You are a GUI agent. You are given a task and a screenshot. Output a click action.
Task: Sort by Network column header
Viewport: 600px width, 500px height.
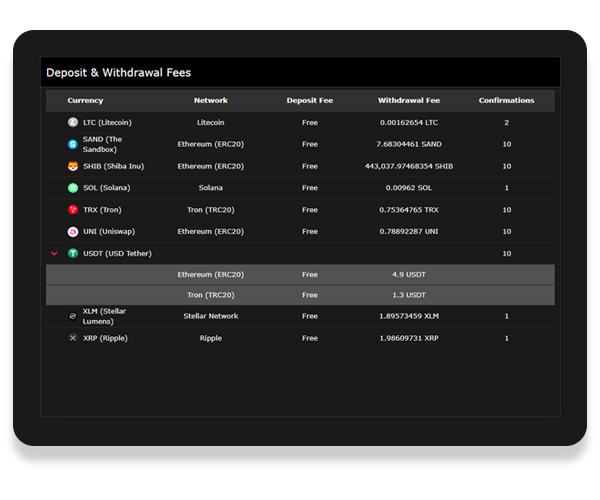[211, 100]
